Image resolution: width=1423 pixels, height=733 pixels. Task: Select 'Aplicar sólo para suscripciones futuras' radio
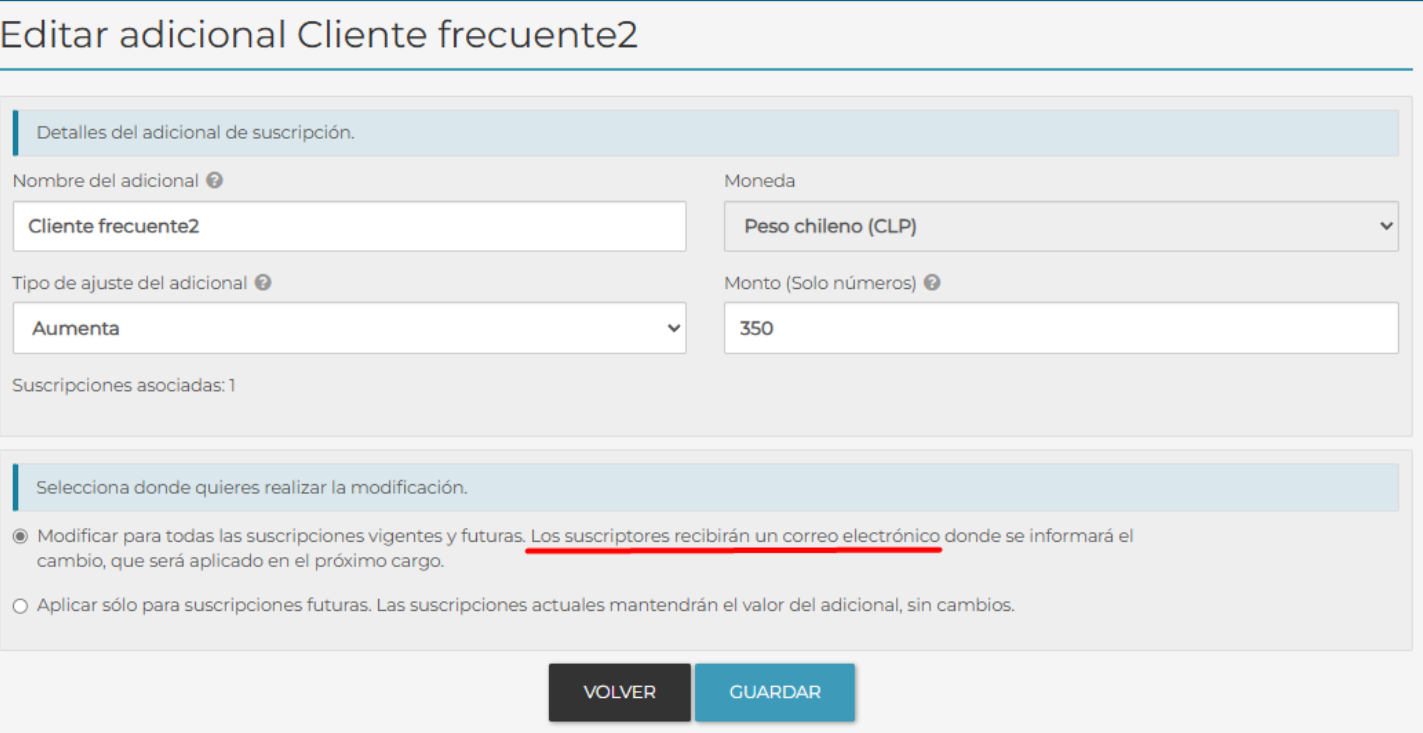20,606
